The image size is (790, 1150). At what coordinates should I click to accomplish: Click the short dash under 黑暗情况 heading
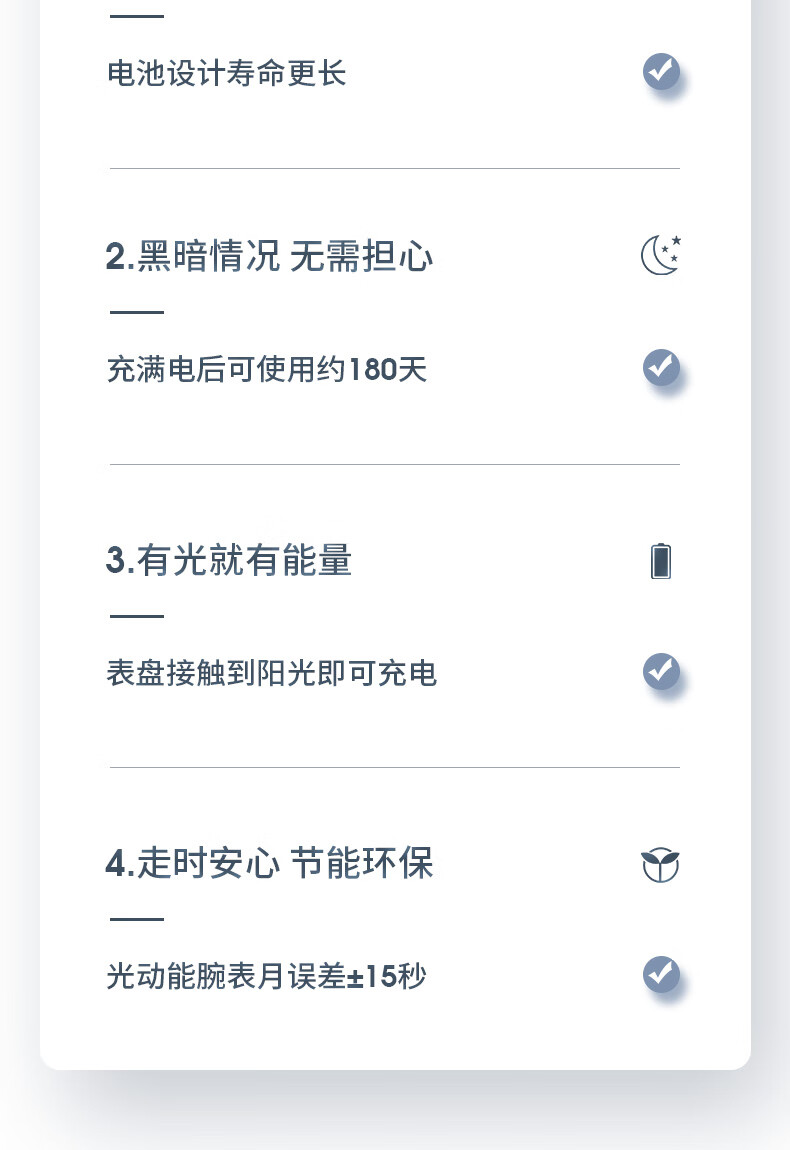[x=136, y=312]
